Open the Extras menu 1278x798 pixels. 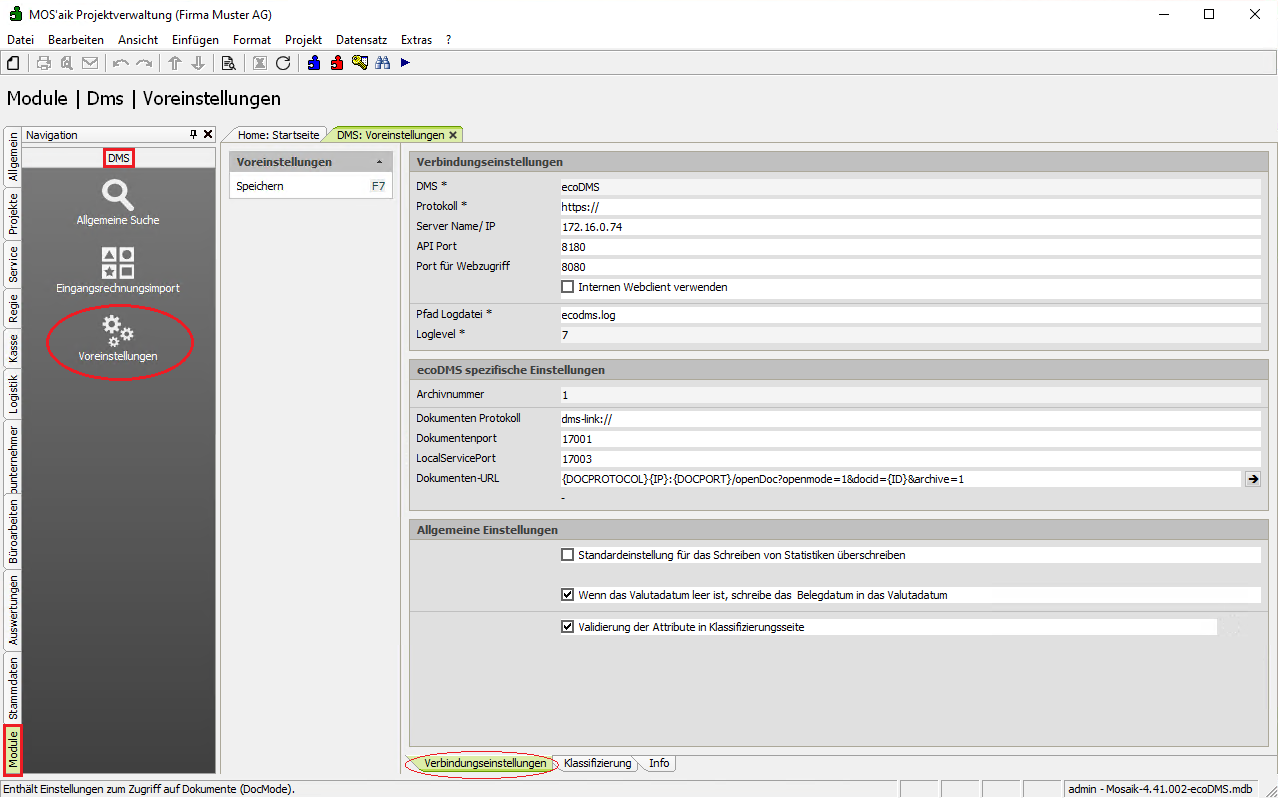[x=417, y=40]
